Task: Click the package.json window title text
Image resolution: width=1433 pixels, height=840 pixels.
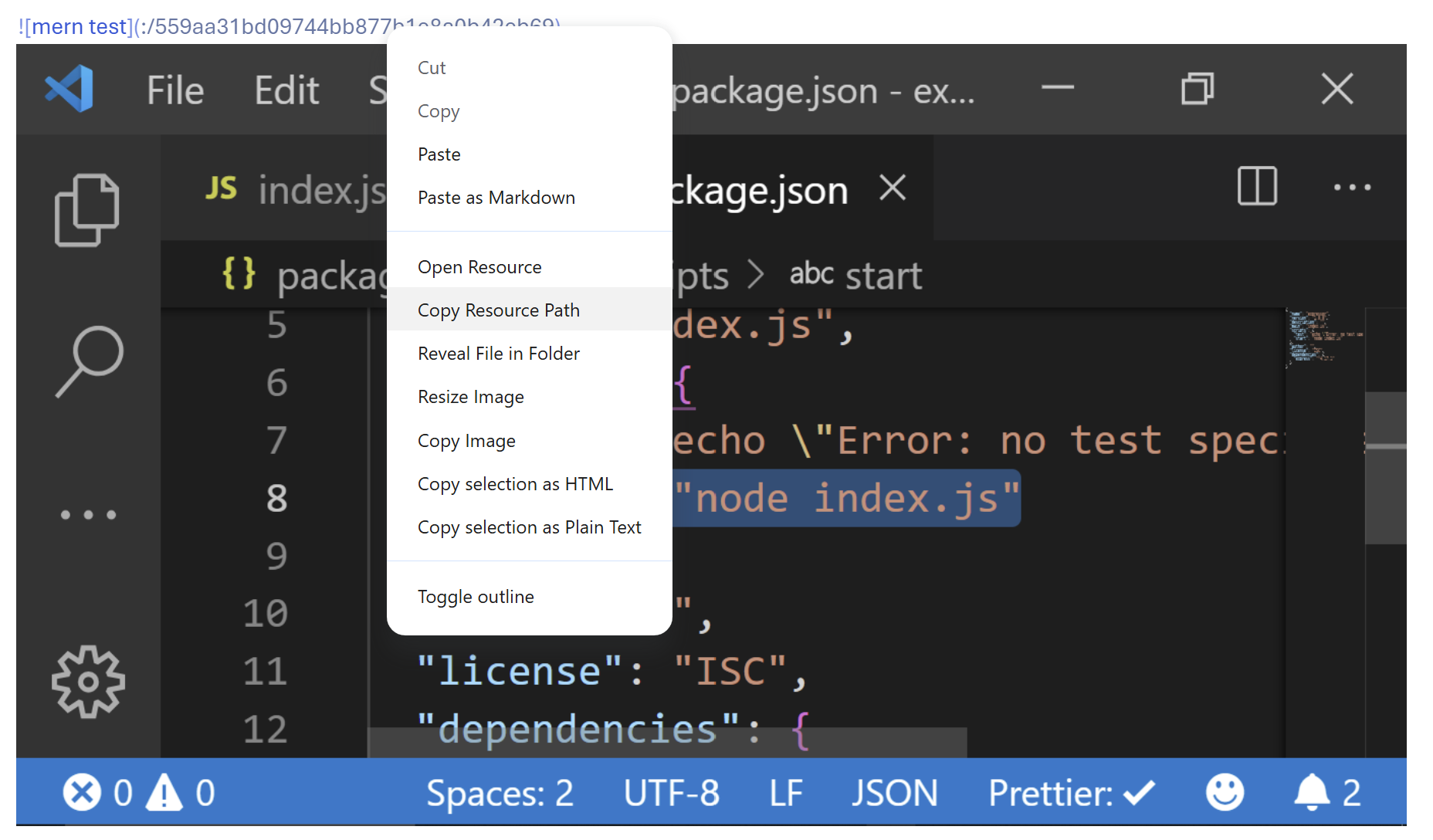Action: [824, 91]
